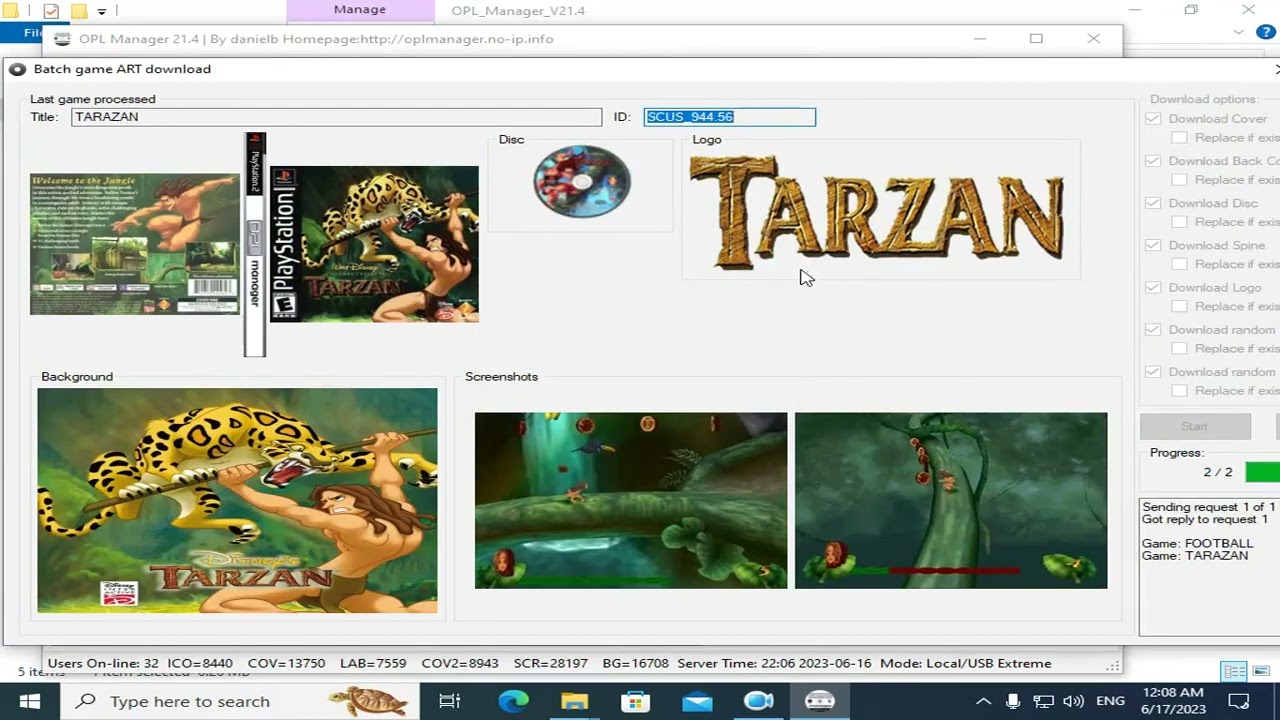Open network settings from the tray icon
Viewport: 1280px width, 720px height.
coord(1043,701)
